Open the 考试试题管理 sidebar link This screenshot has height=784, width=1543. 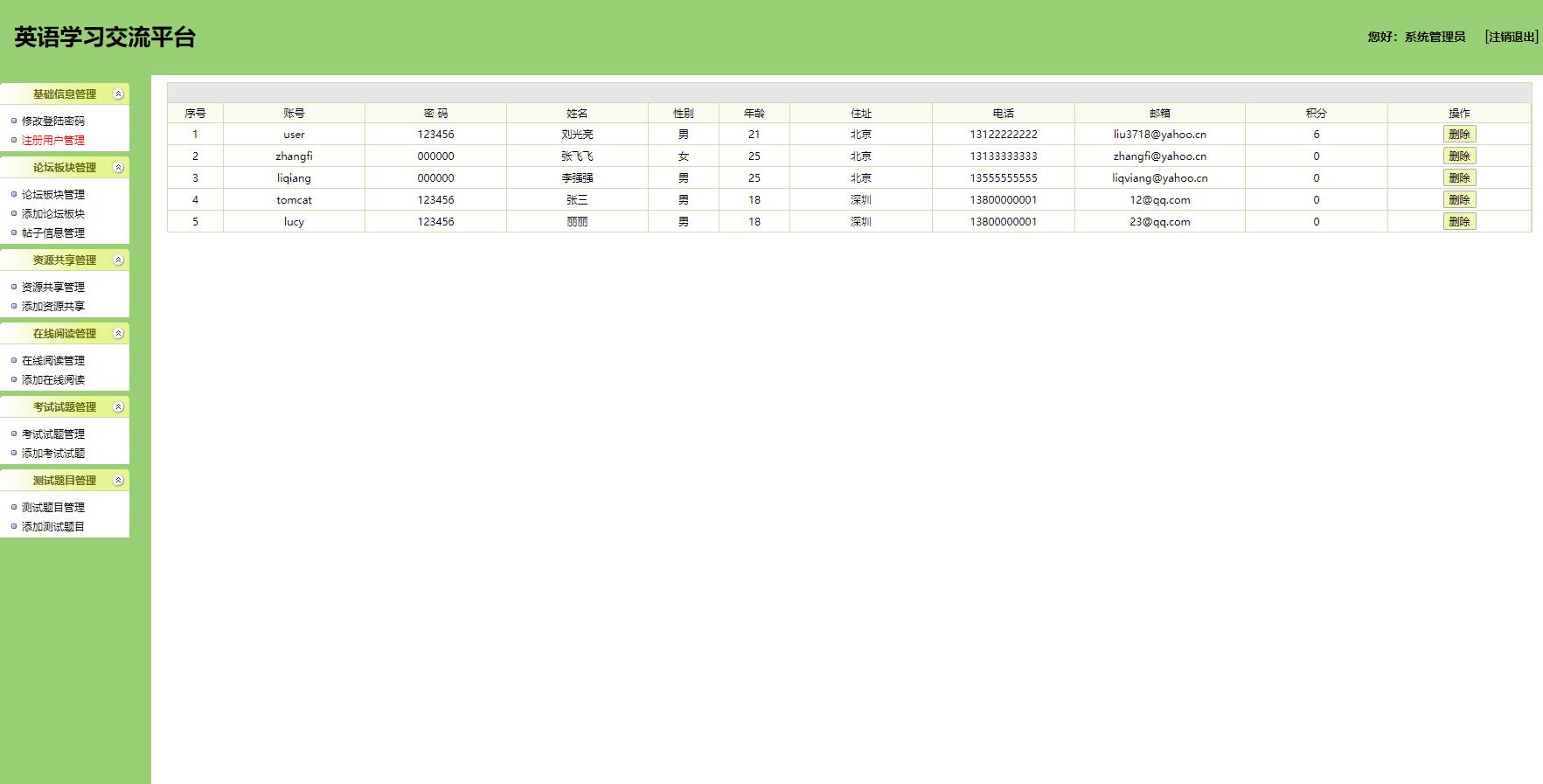tap(53, 434)
